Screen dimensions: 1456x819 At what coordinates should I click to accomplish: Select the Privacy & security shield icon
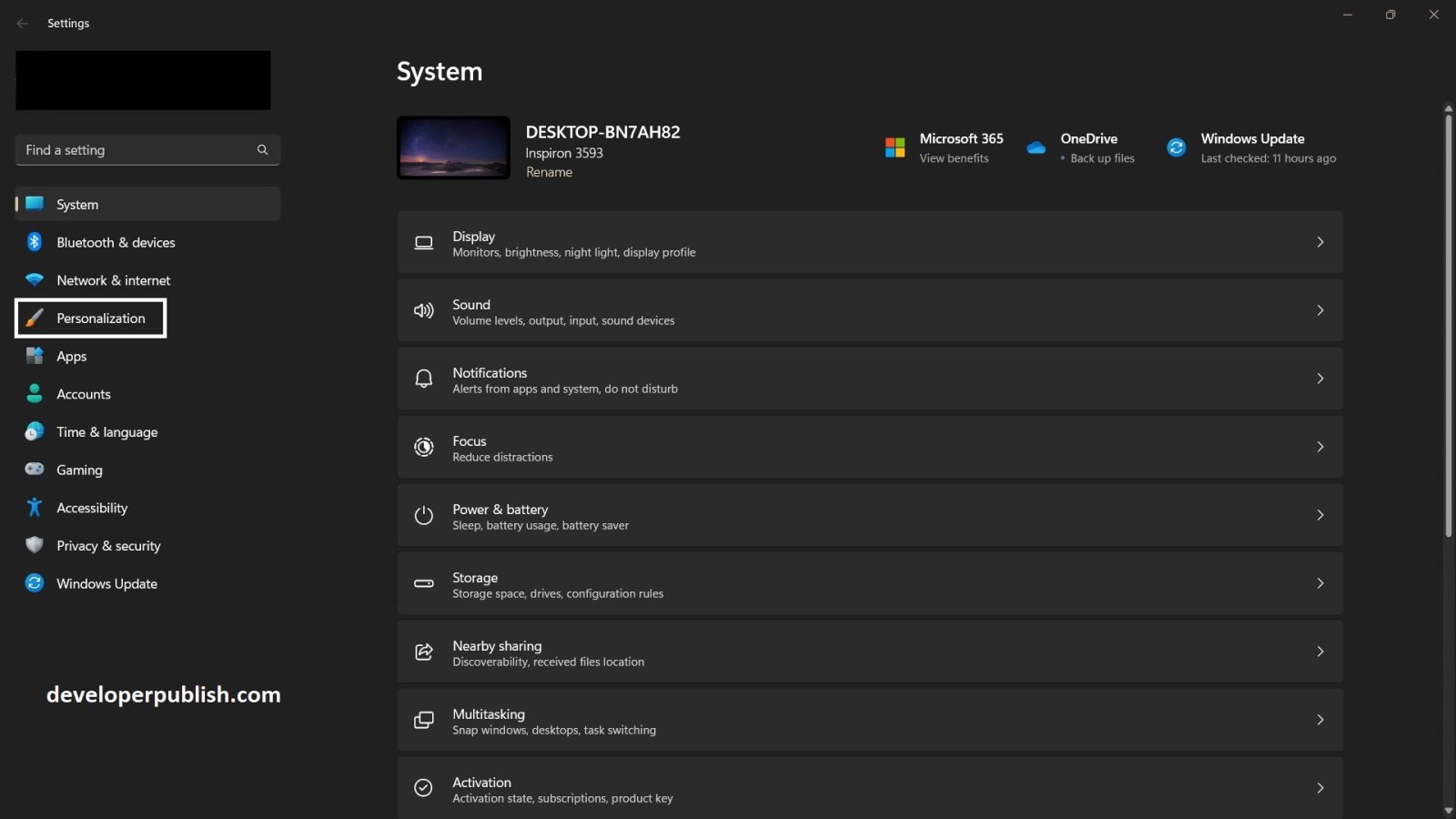coord(34,545)
